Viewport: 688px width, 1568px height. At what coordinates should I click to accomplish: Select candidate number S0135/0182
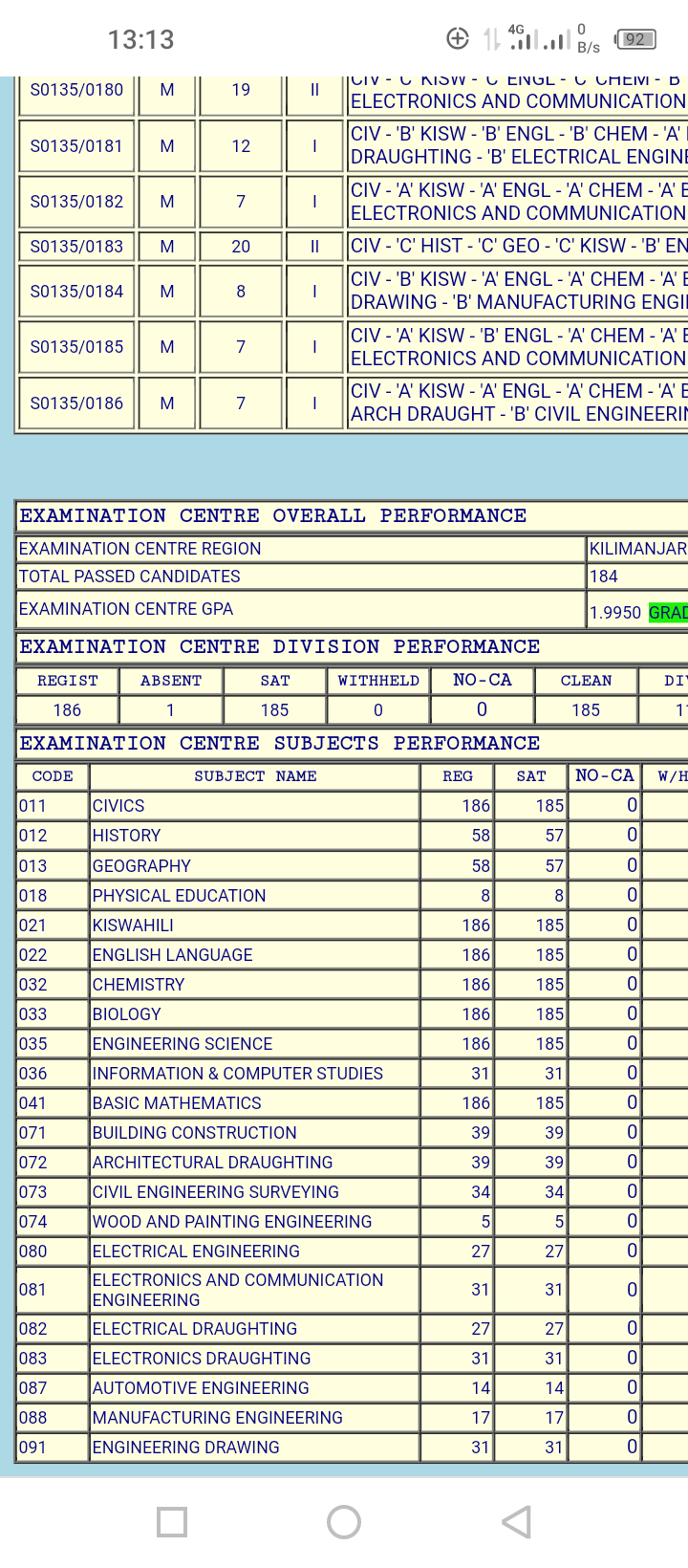click(x=76, y=202)
